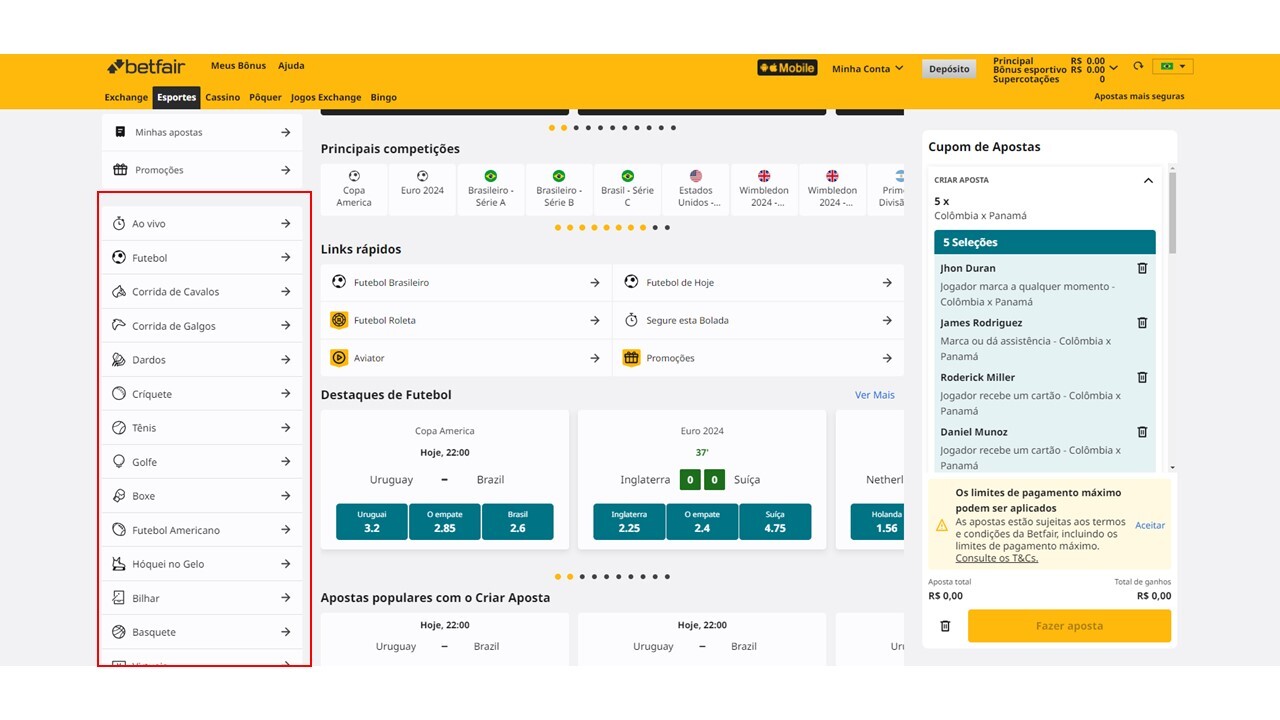Select the Golfe icon
1280x720 pixels.
[119, 462]
